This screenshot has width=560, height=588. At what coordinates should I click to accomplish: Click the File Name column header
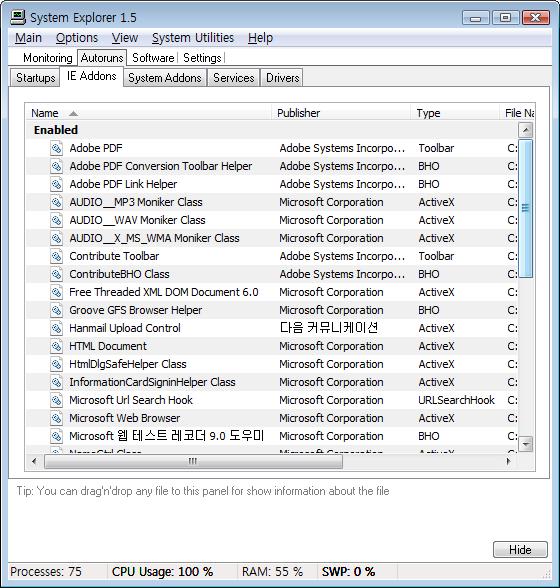tap(518, 113)
